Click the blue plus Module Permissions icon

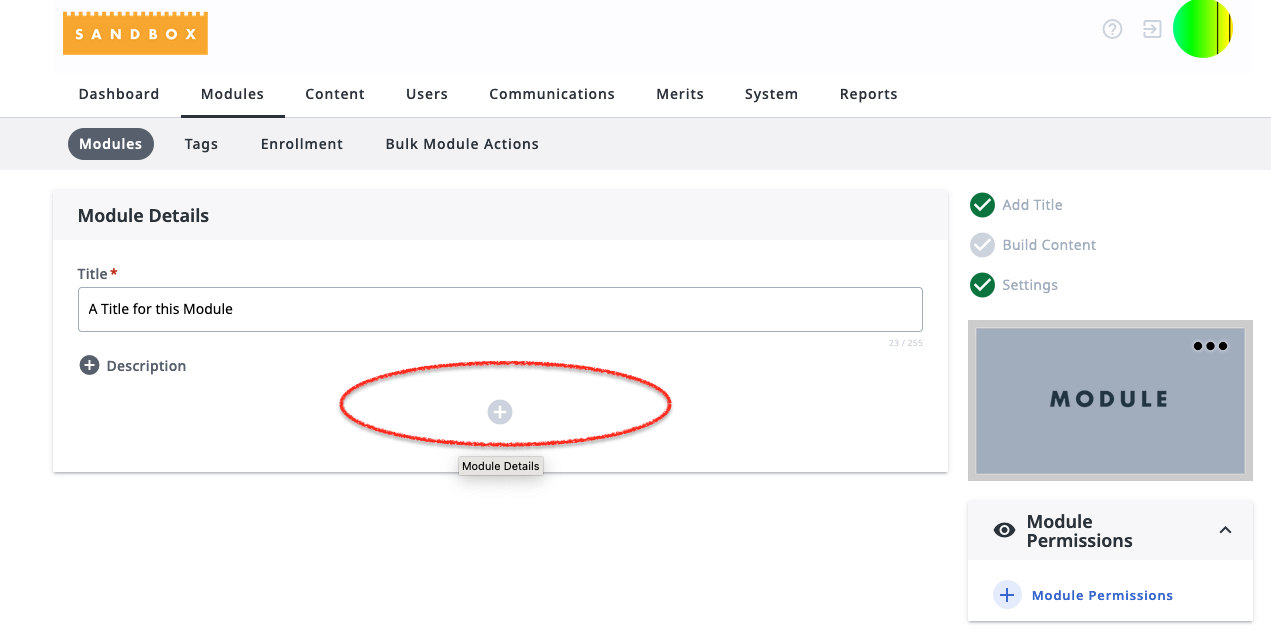point(1006,595)
